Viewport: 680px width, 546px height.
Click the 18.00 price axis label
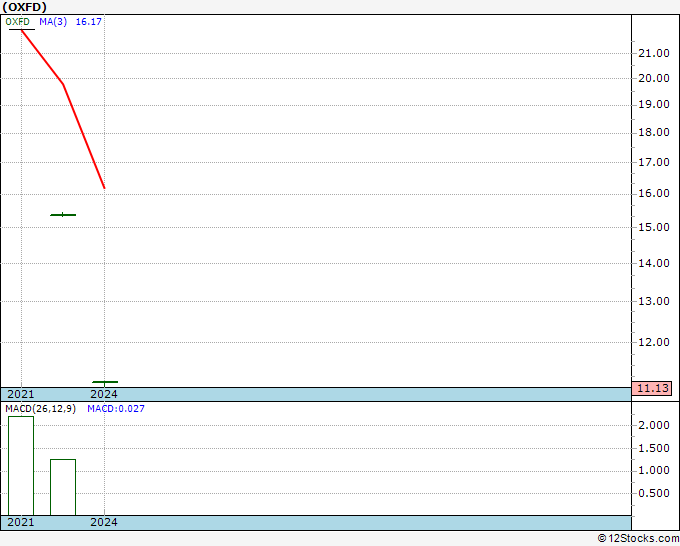654,133
